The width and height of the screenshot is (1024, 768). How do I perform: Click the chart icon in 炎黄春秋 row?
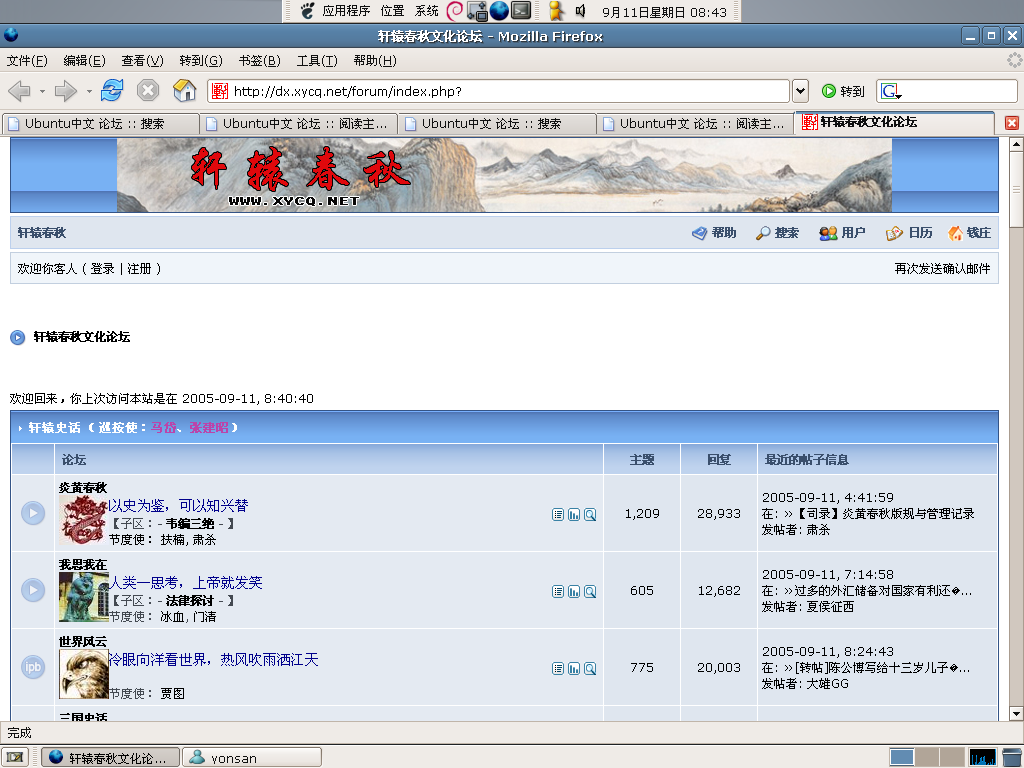[574, 515]
